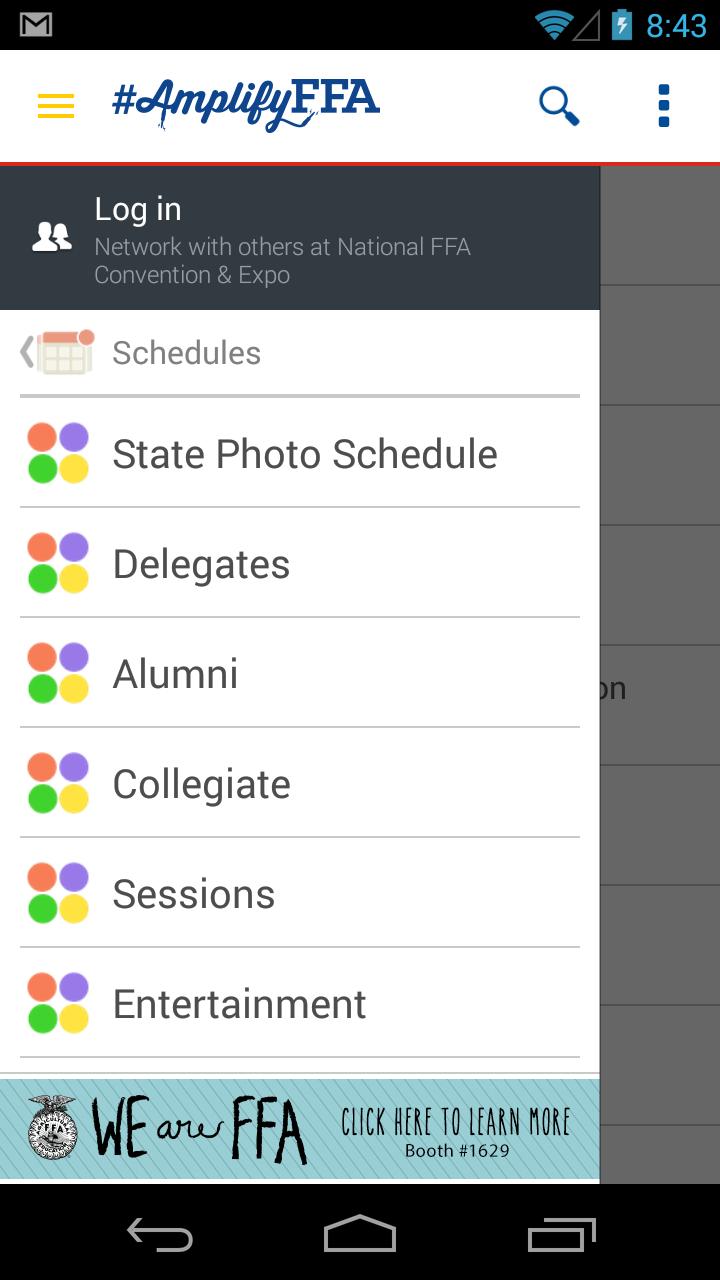Tap the #AmplifyFFA logo title
720x1280 pixels.
[246, 103]
